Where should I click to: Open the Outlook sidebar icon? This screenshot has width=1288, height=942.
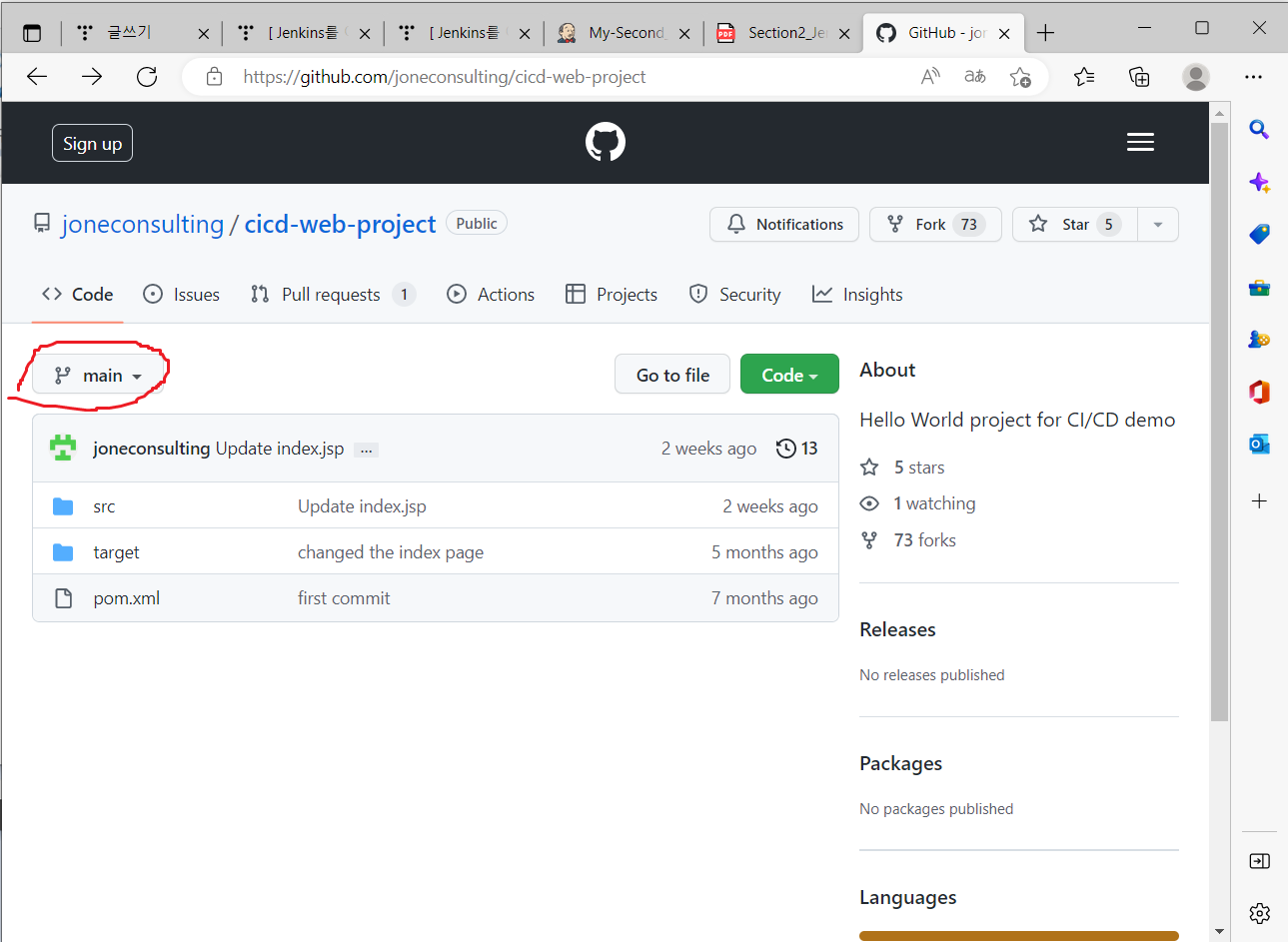(1259, 444)
